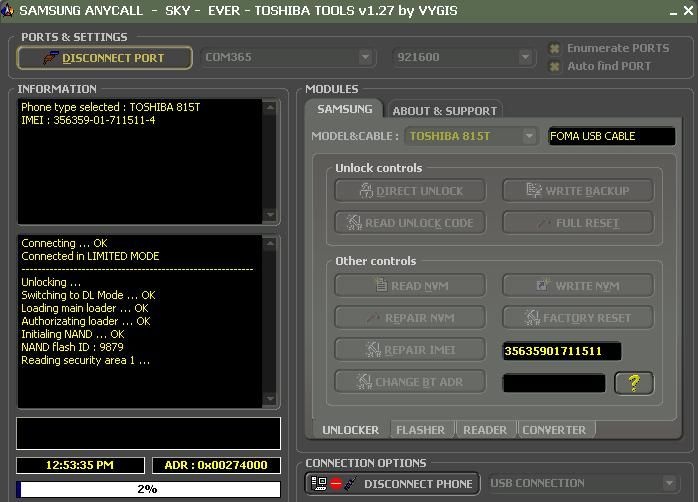Open the COM365 port dropdown
The width and height of the screenshot is (698, 502).
coord(365,57)
